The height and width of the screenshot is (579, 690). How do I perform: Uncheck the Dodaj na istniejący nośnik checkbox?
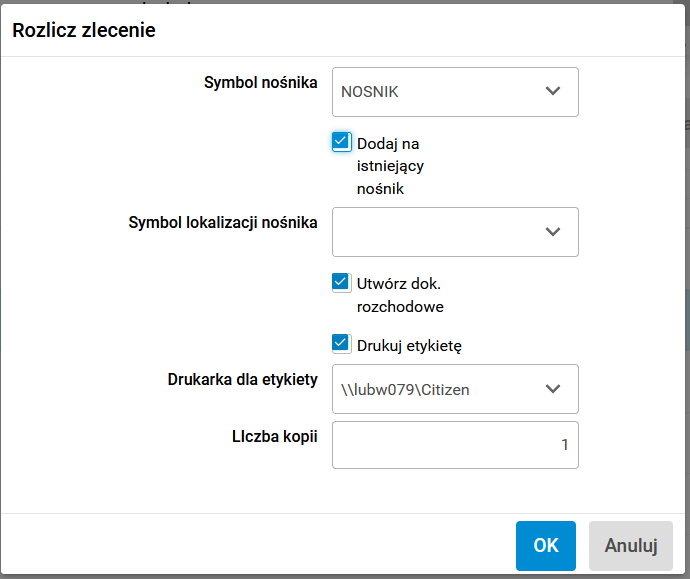click(341, 142)
